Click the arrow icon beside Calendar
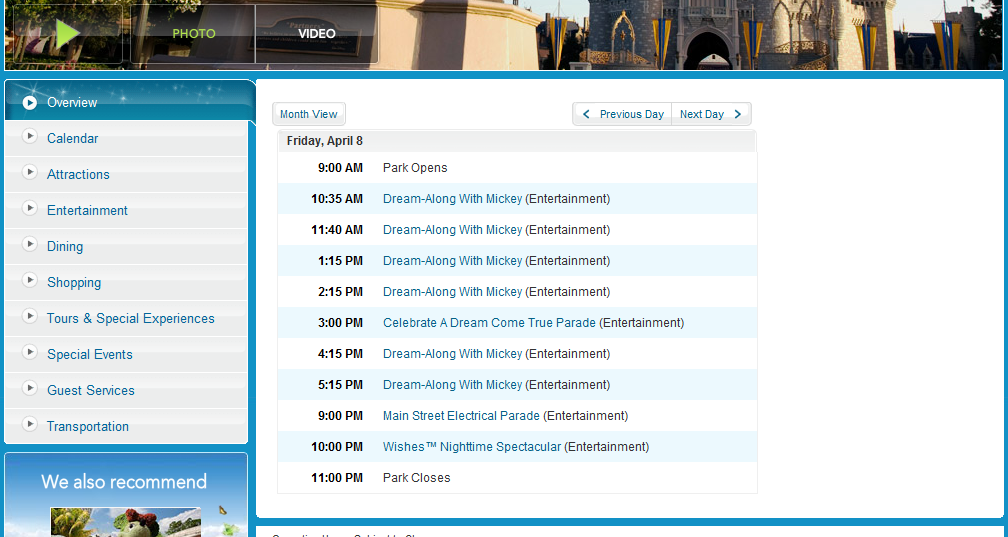The width and height of the screenshot is (1008, 537). coord(30,136)
